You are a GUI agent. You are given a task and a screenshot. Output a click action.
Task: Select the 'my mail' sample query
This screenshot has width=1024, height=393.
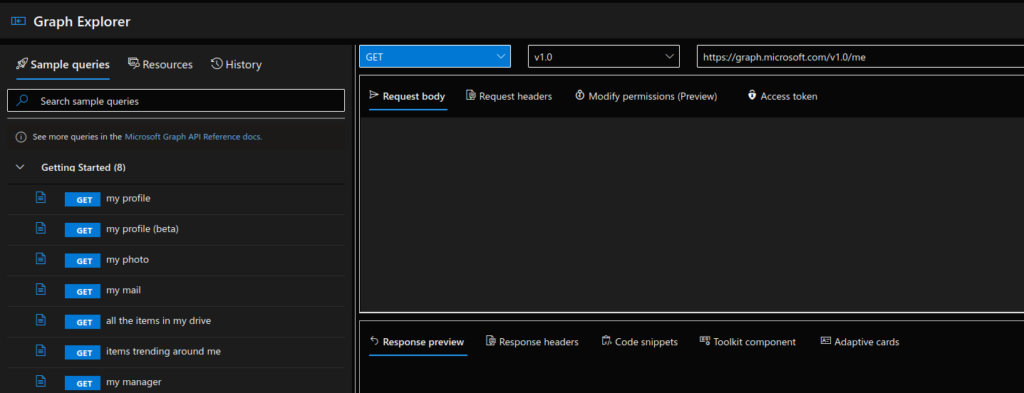coord(176,291)
